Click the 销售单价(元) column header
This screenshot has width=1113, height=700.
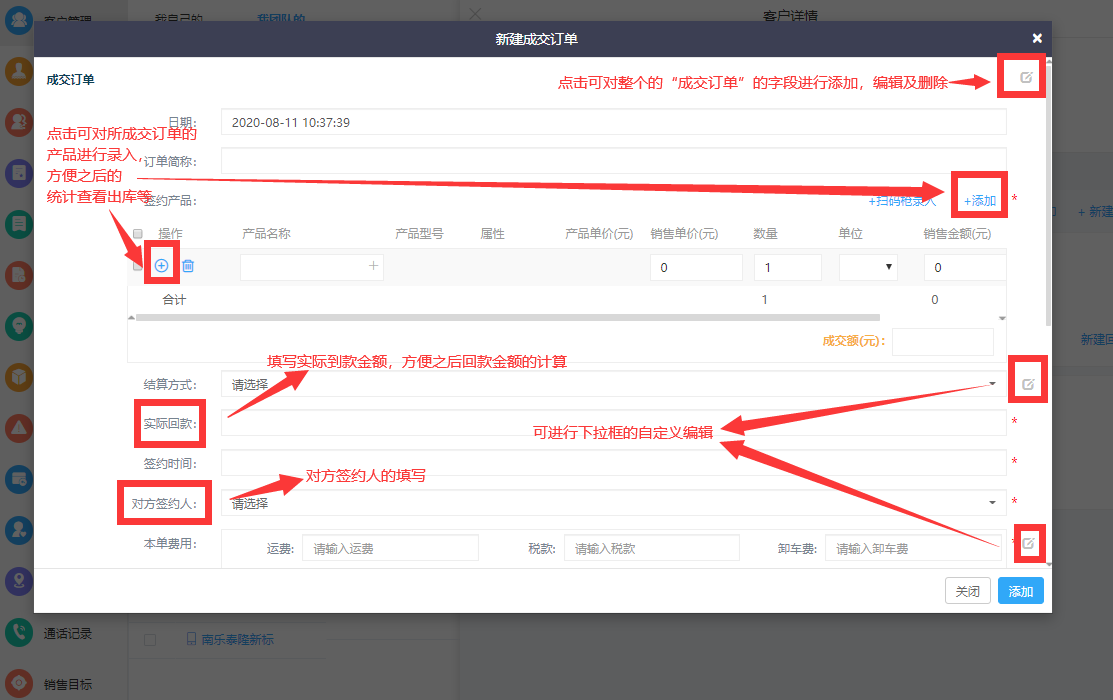(x=684, y=234)
